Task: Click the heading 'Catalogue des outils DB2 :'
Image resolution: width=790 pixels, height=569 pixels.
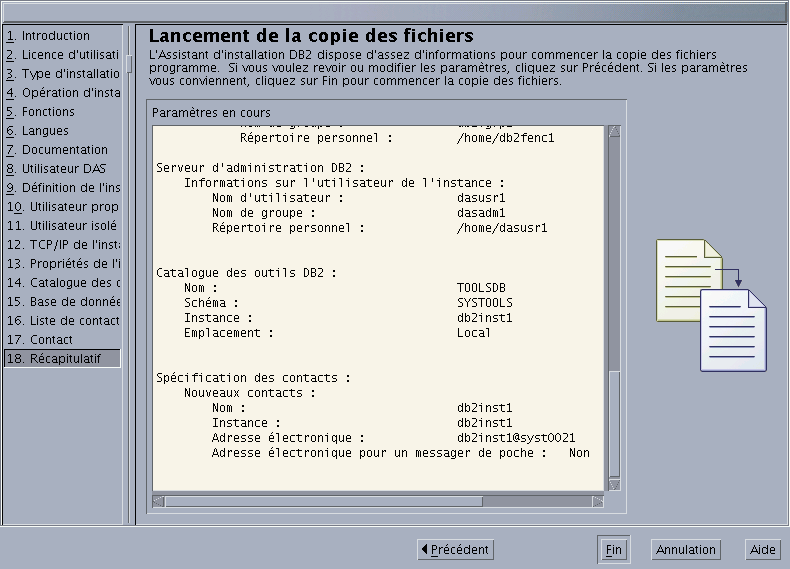Action: tap(246, 273)
